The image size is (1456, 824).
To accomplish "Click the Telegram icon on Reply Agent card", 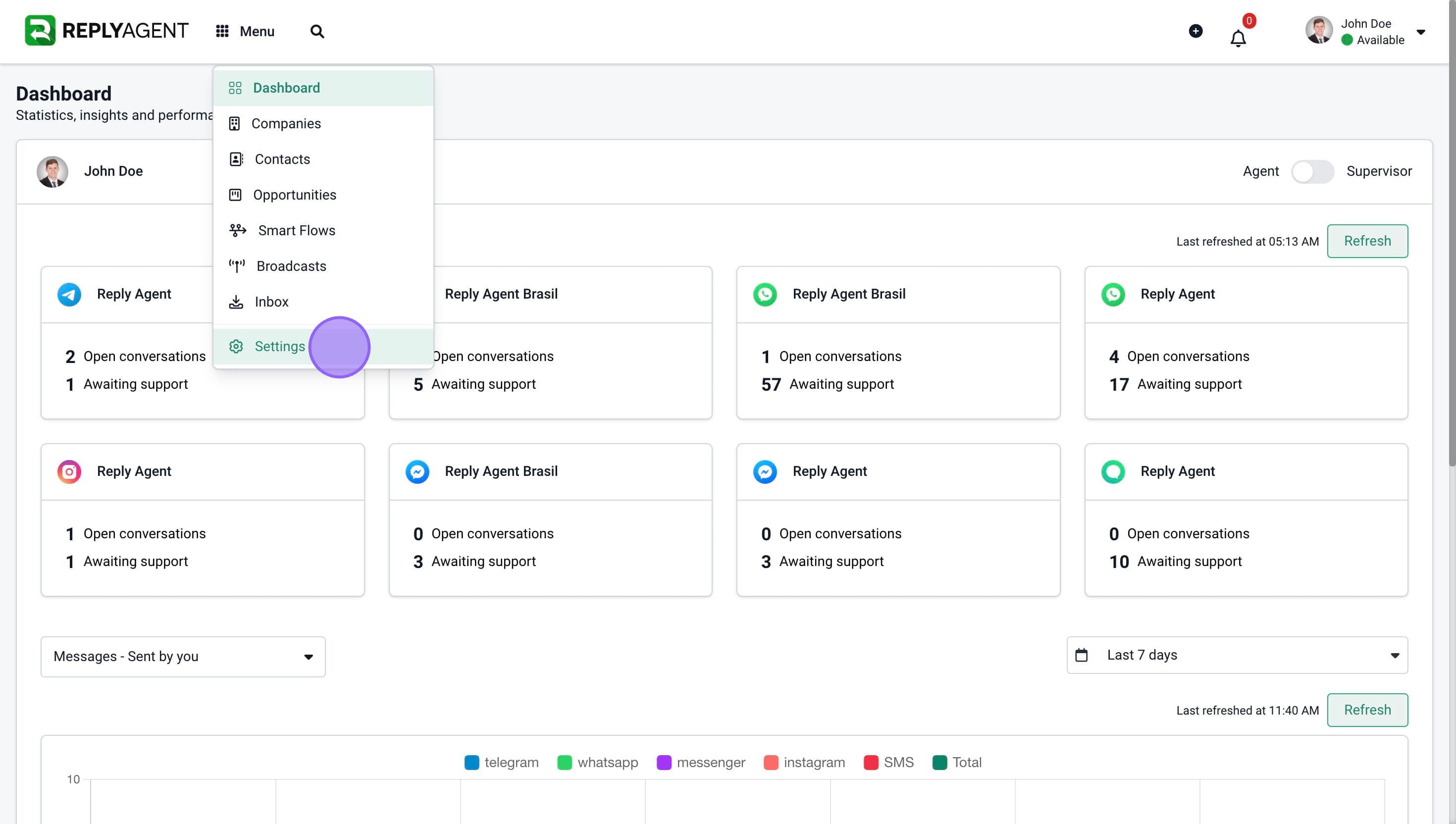I will [x=69, y=294].
